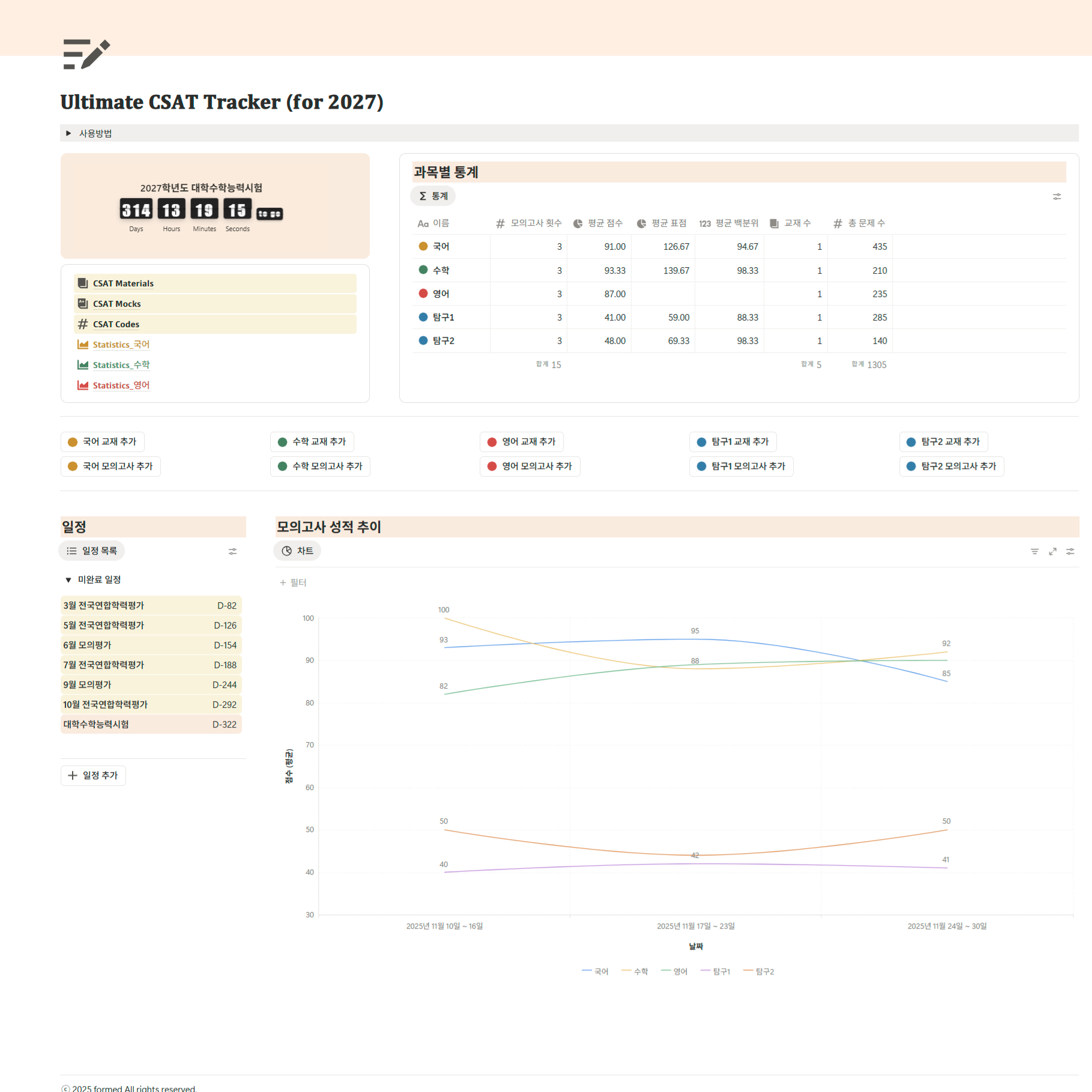The height and width of the screenshot is (1092, 1092).
Task: Open view settings icon in 과목별 통계
Action: pyautogui.click(x=1057, y=196)
